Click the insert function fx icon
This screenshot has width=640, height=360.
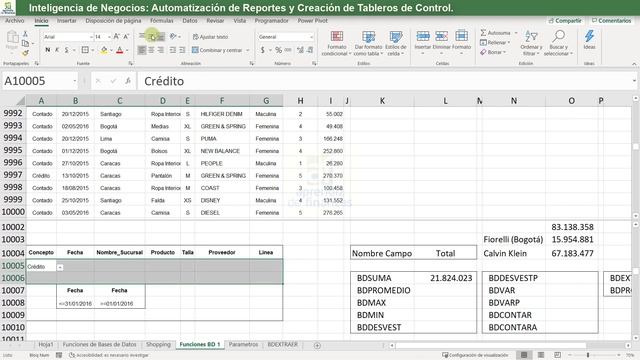pyautogui.click(x=128, y=81)
